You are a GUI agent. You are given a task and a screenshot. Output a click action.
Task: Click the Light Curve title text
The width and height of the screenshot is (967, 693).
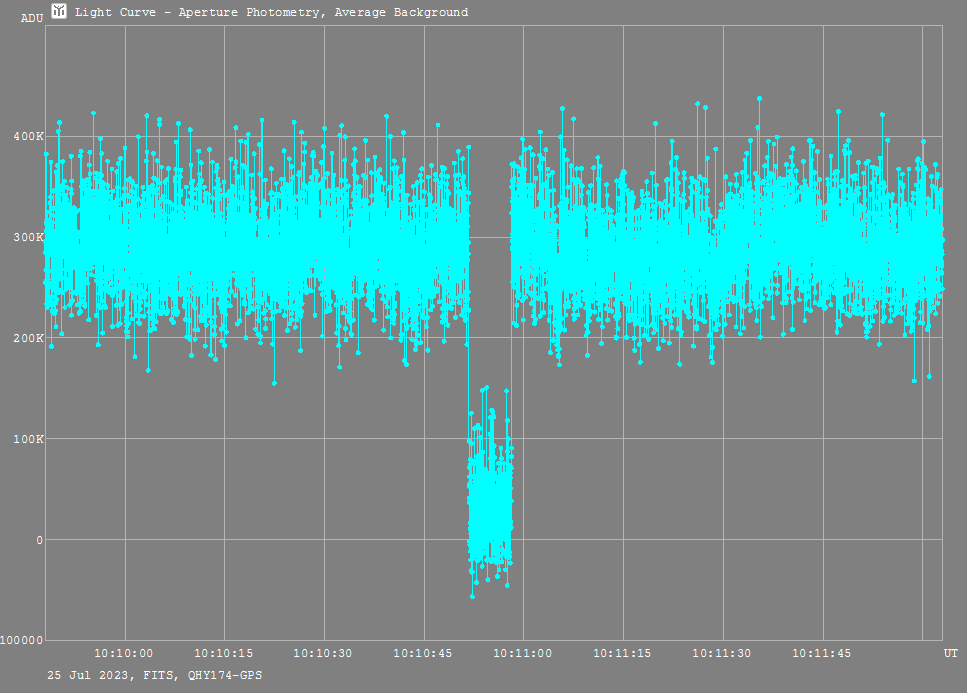[x=271, y=12]
